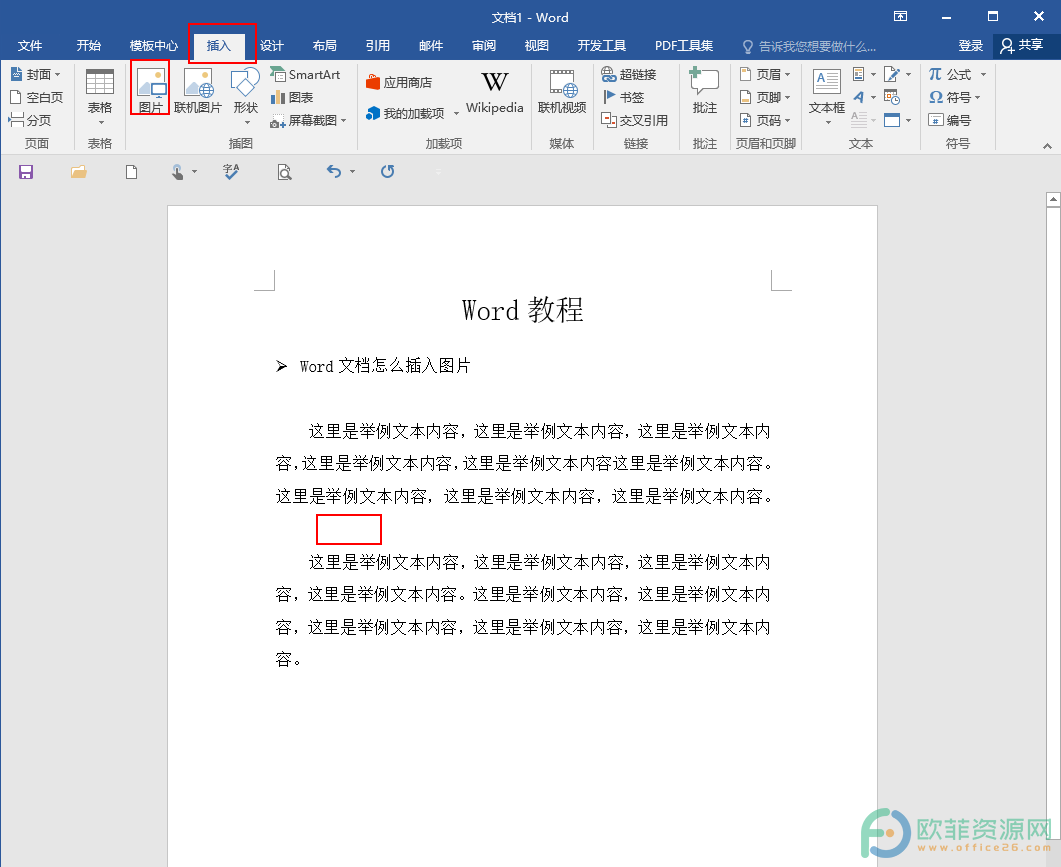Open the 屏幕截图 screenshot dropdown
Screen dimensions: 1061x867
[309, 120]
